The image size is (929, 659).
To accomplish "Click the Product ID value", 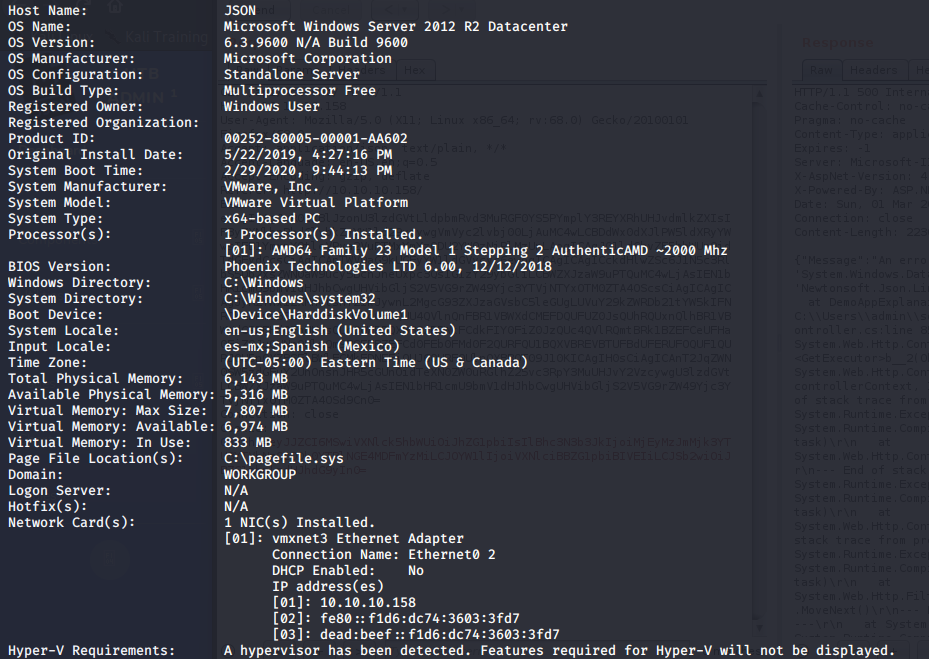I will (x=315, y=138).
